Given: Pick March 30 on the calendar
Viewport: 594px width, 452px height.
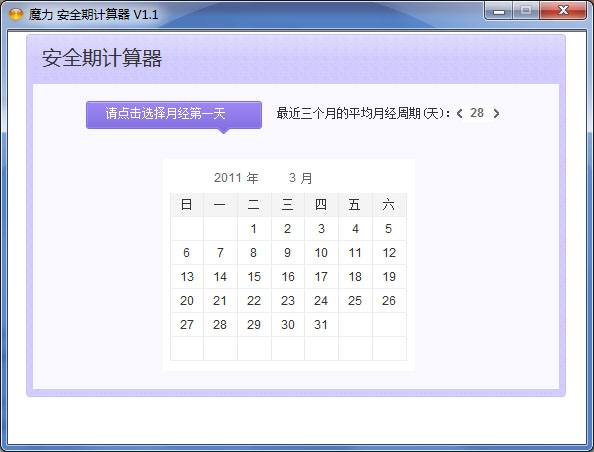Looking at the screenshot, I should pyautogui.click(x=288, y=324).
